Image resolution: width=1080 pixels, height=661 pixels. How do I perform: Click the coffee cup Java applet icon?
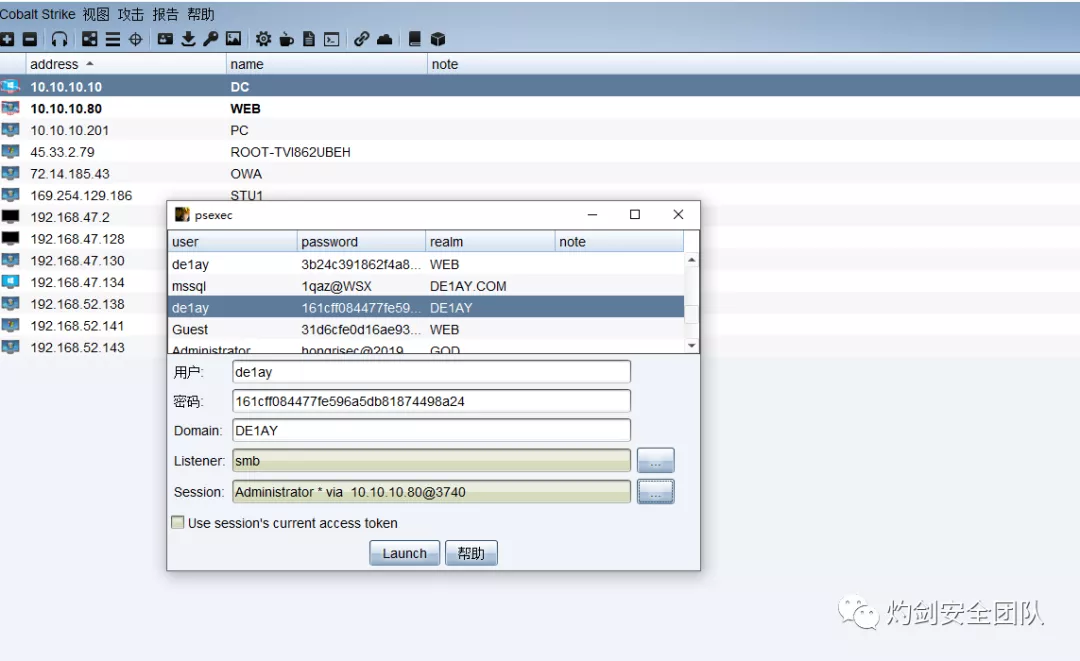point(287,39)
